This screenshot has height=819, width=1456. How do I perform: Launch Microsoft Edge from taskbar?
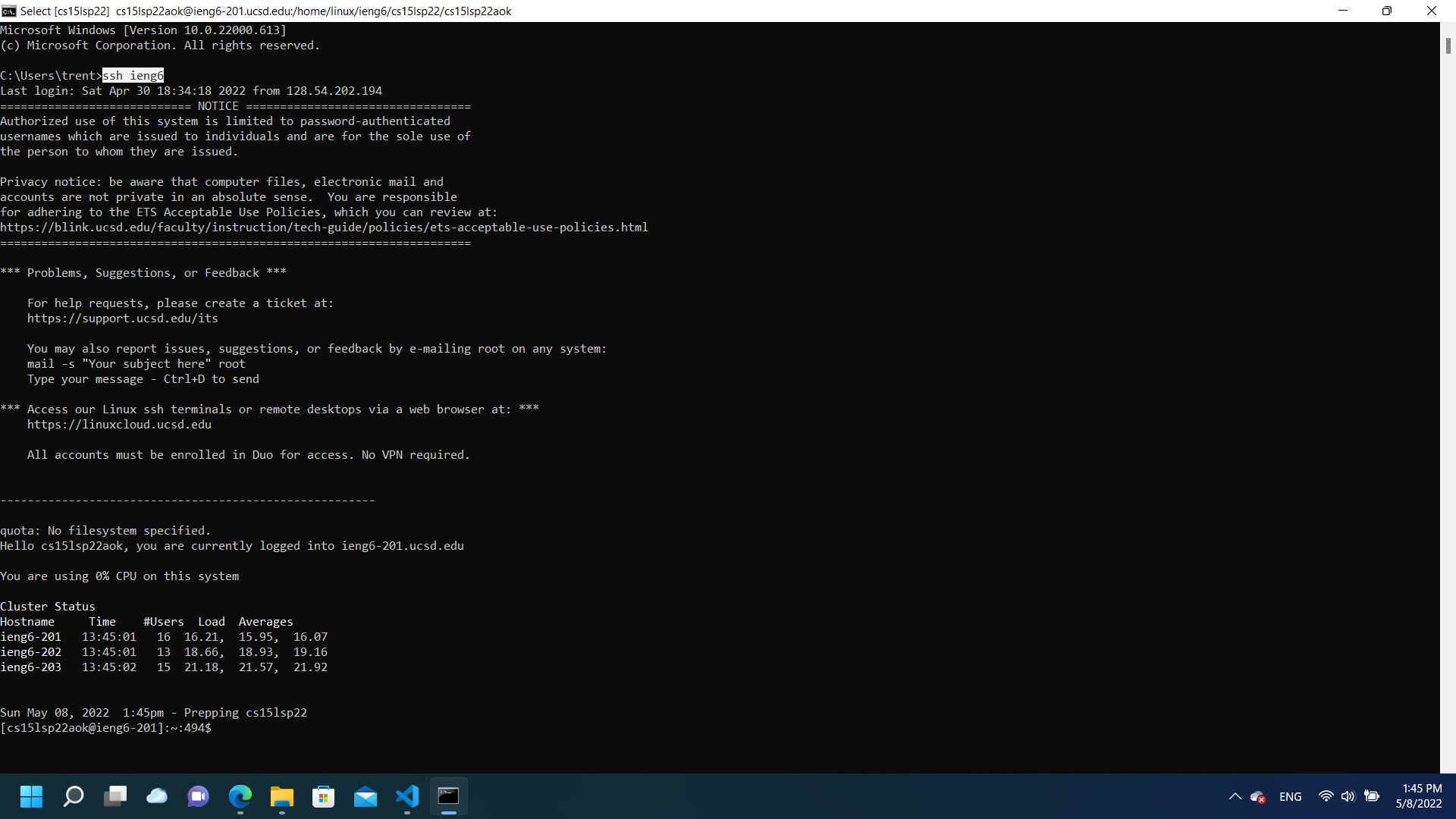click(240, 796)
